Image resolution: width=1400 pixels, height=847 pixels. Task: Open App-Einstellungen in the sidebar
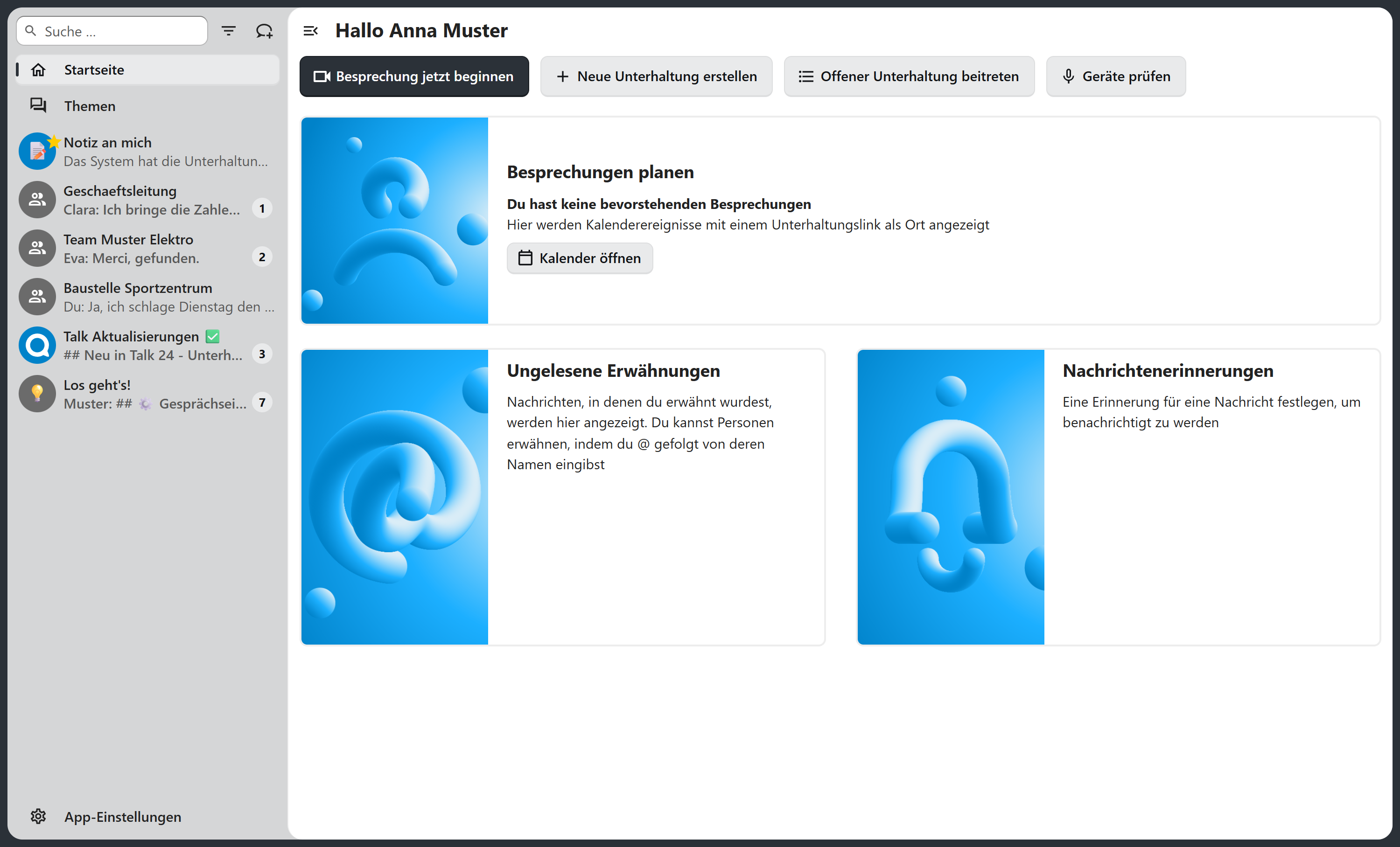pos(148,816)
